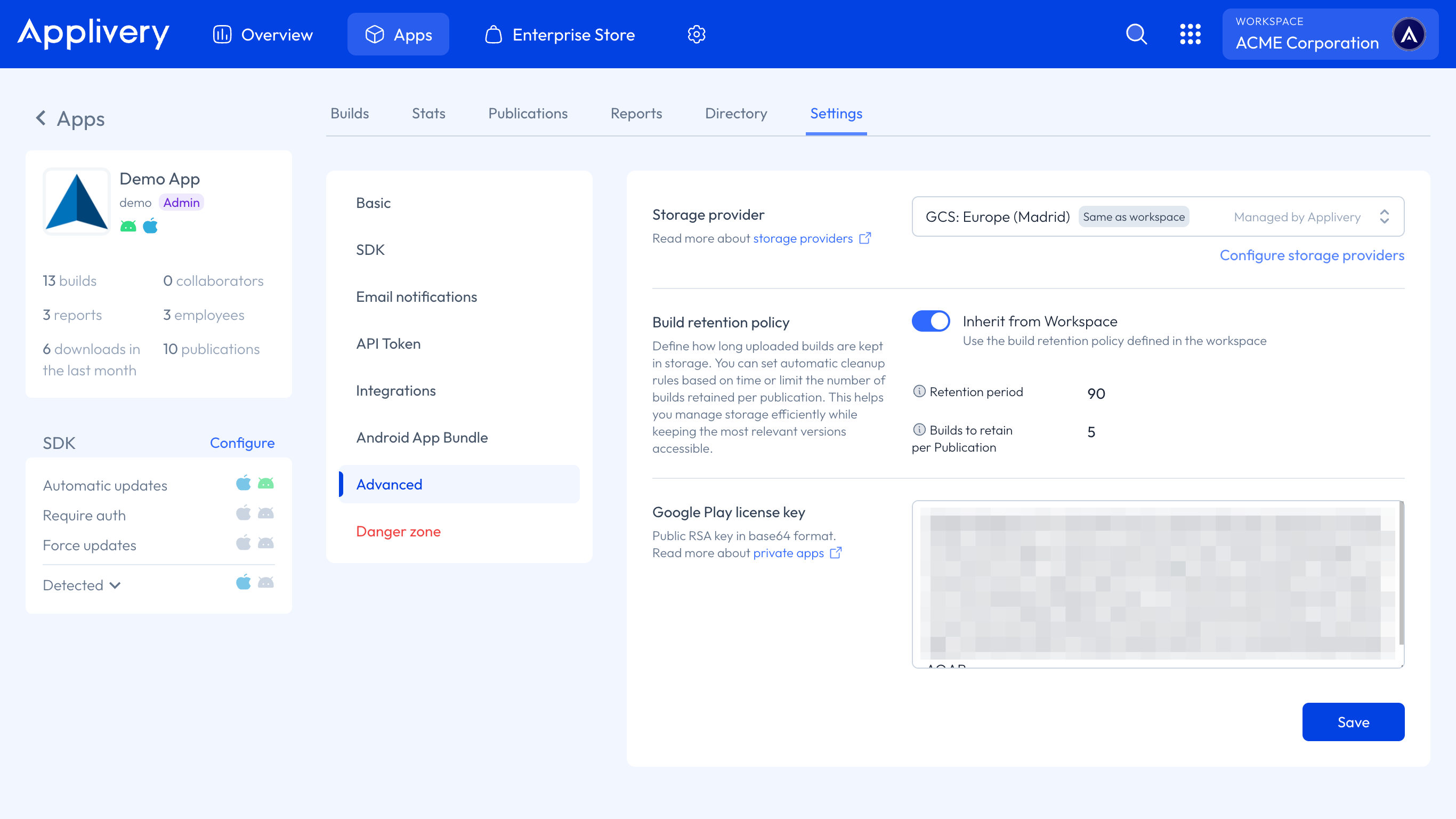Save the advanced settings
The height and width of the screenshot is (819, 1456).
click(1353, 722)
